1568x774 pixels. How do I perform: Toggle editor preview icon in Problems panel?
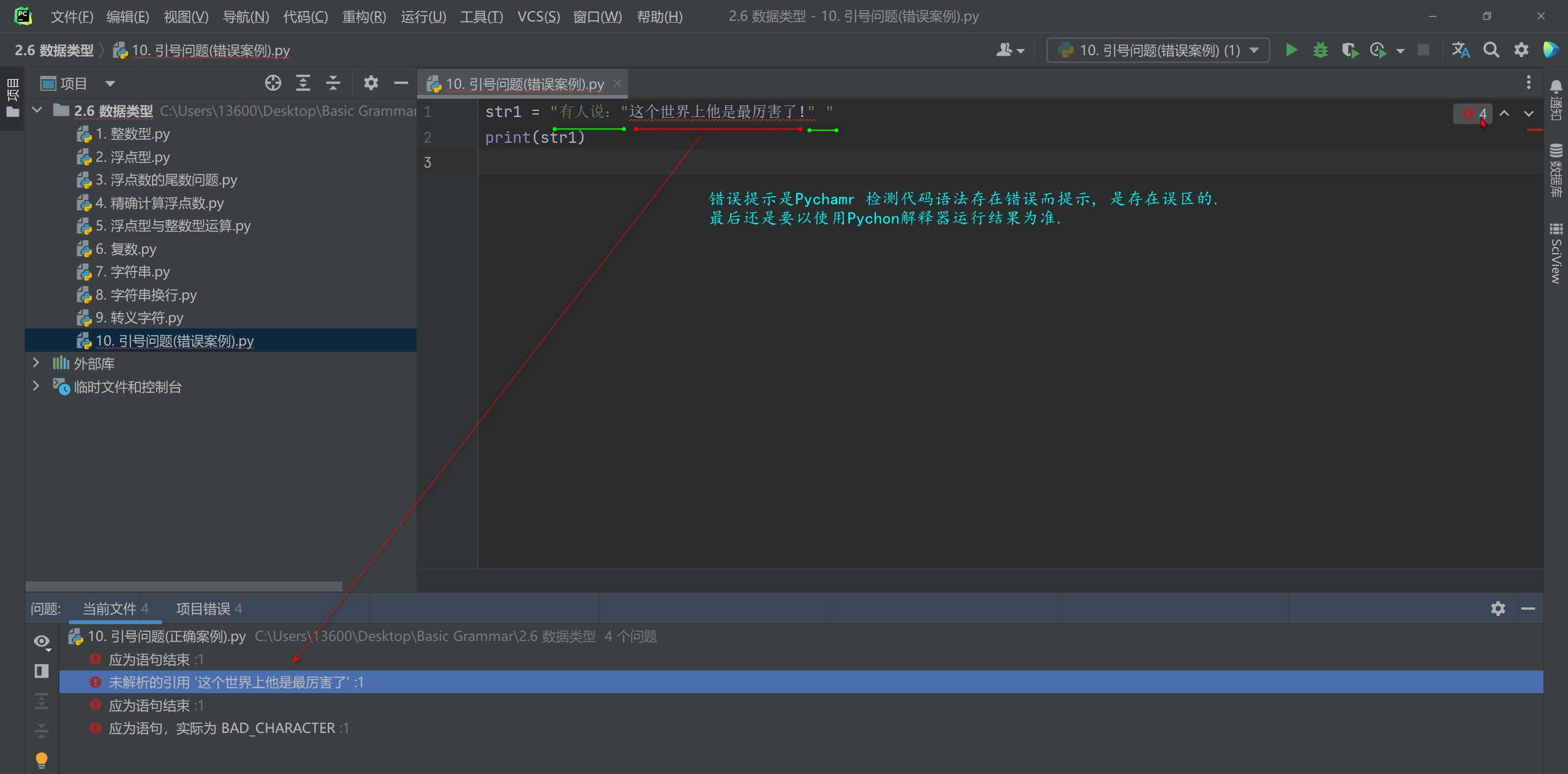42,671
